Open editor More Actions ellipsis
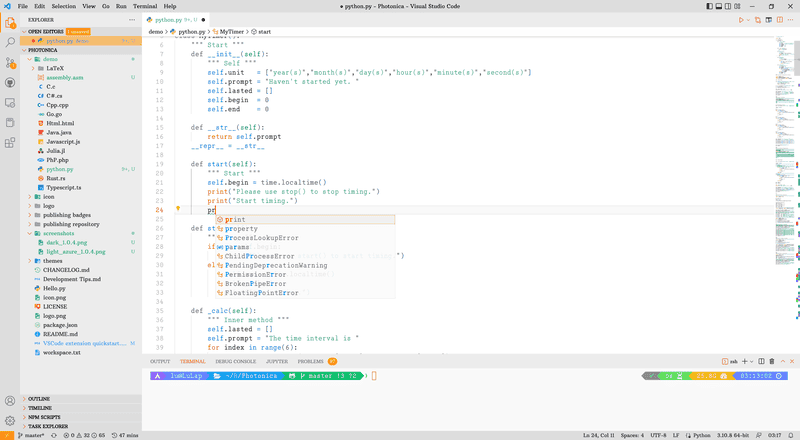This screenshot has height=440, width=800. coord(790,20)
